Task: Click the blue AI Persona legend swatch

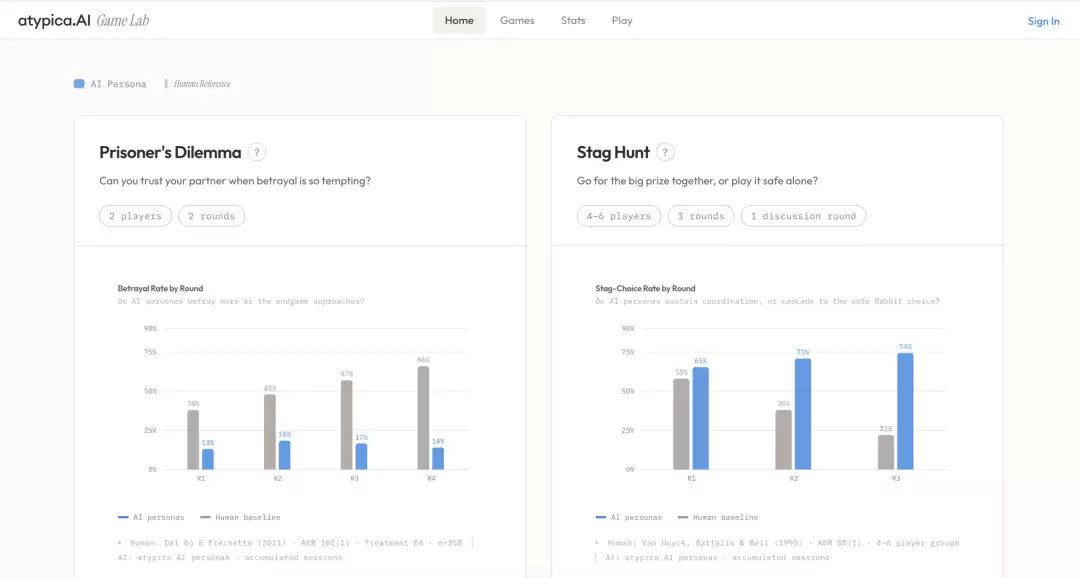Action: pyautogui.click(x=79, y=83)
